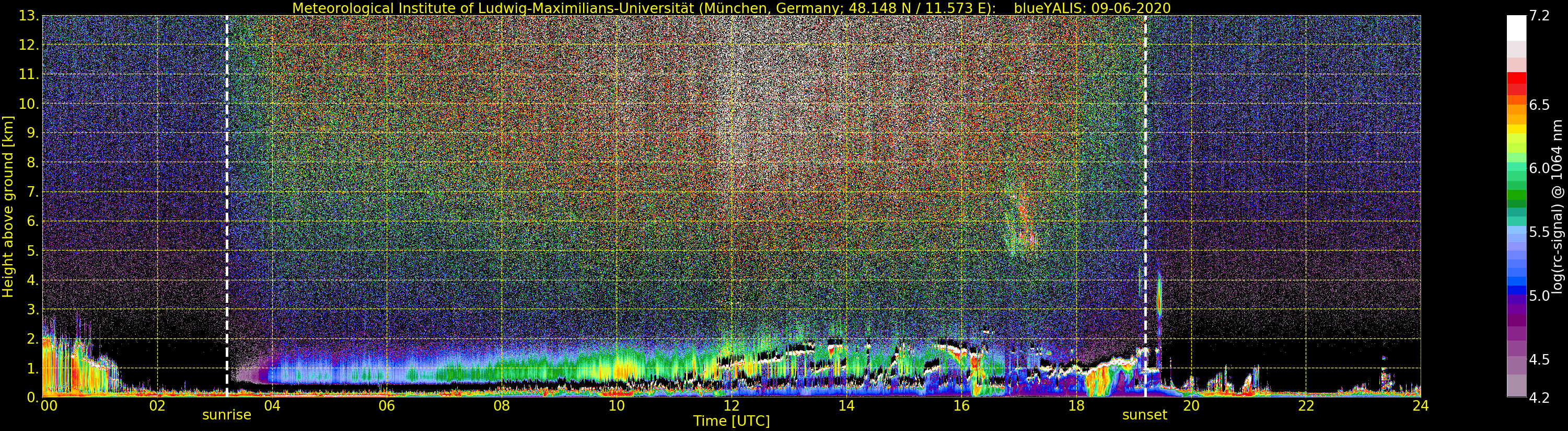This screenshot has height=431, width=1568.
Task: Click the '11.' height tick label
Action: [29, 74]
